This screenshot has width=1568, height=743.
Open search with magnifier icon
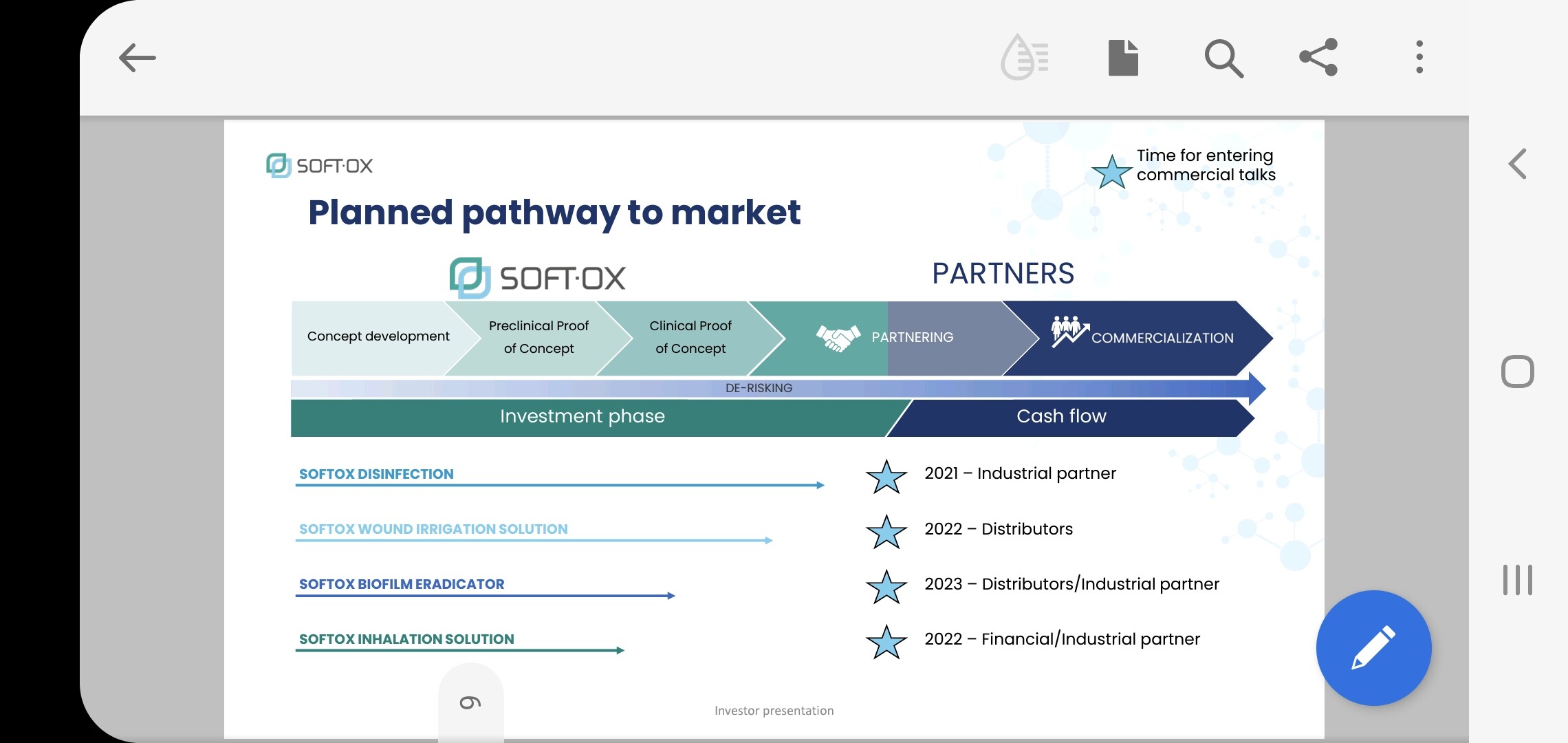[1223, 58]
